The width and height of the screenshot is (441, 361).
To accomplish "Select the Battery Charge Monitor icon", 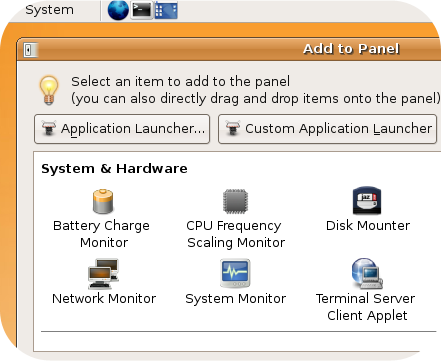I will pyautogui.click(x=103, y=201).
